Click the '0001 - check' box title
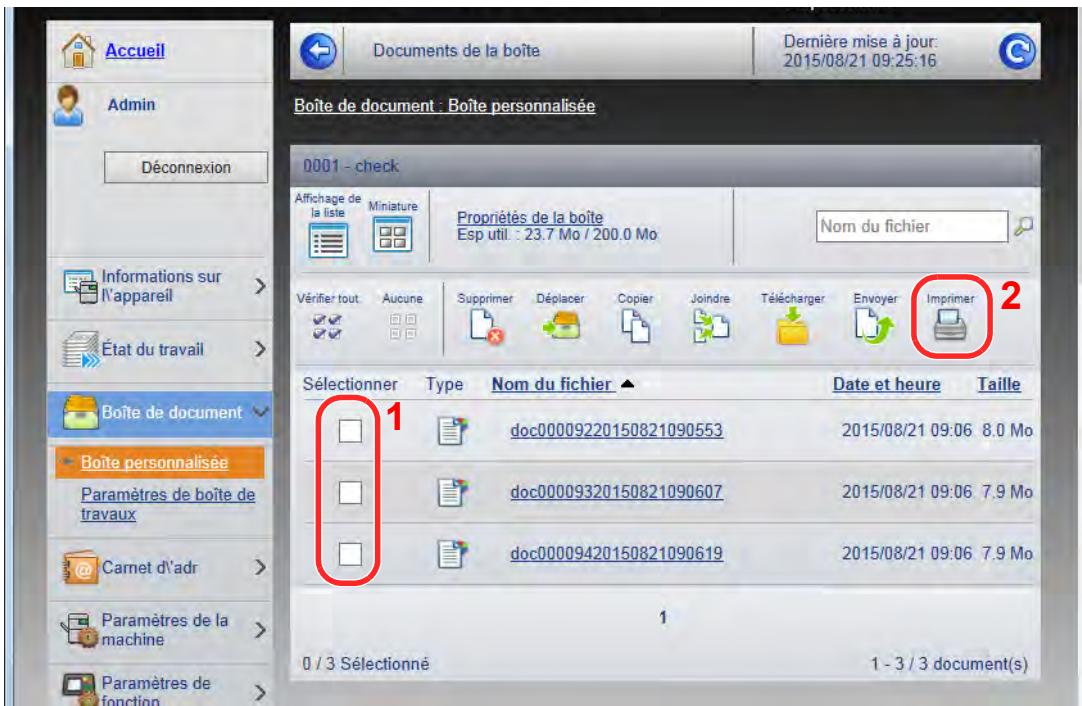This screenshot has height=706, width=1082. [x=351, y=166]
